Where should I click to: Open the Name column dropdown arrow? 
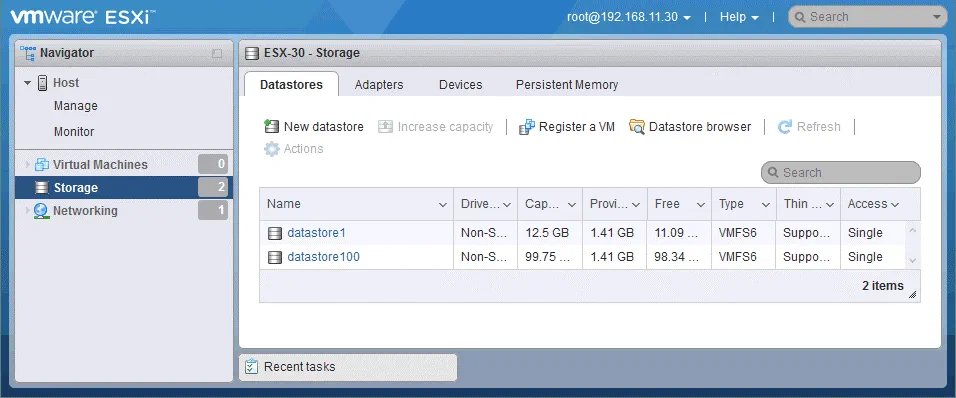(443, 205)
